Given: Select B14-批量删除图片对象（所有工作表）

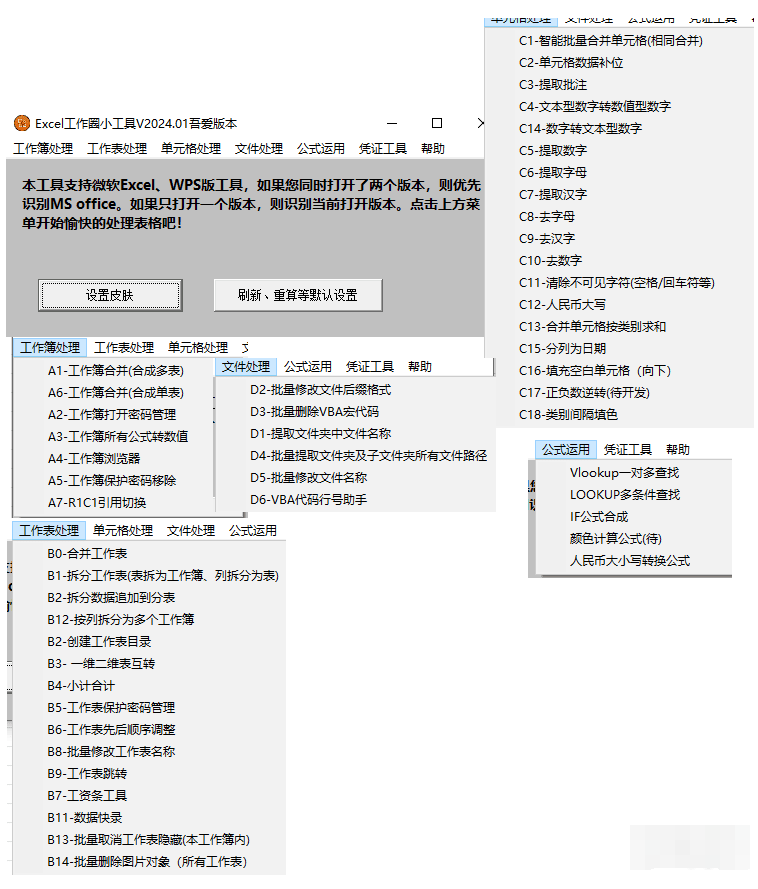Looking at the screenshot, I should point(147,862).
